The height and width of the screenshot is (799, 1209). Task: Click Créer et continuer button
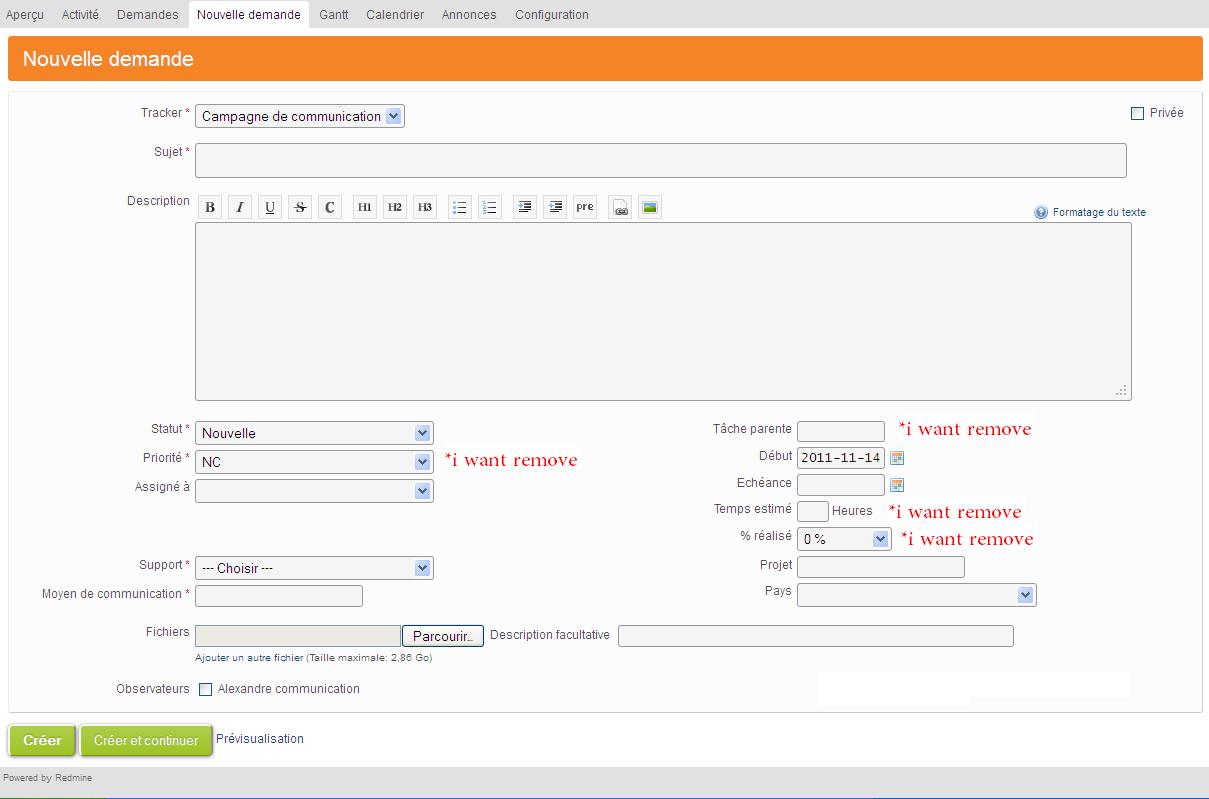[146, 741]
